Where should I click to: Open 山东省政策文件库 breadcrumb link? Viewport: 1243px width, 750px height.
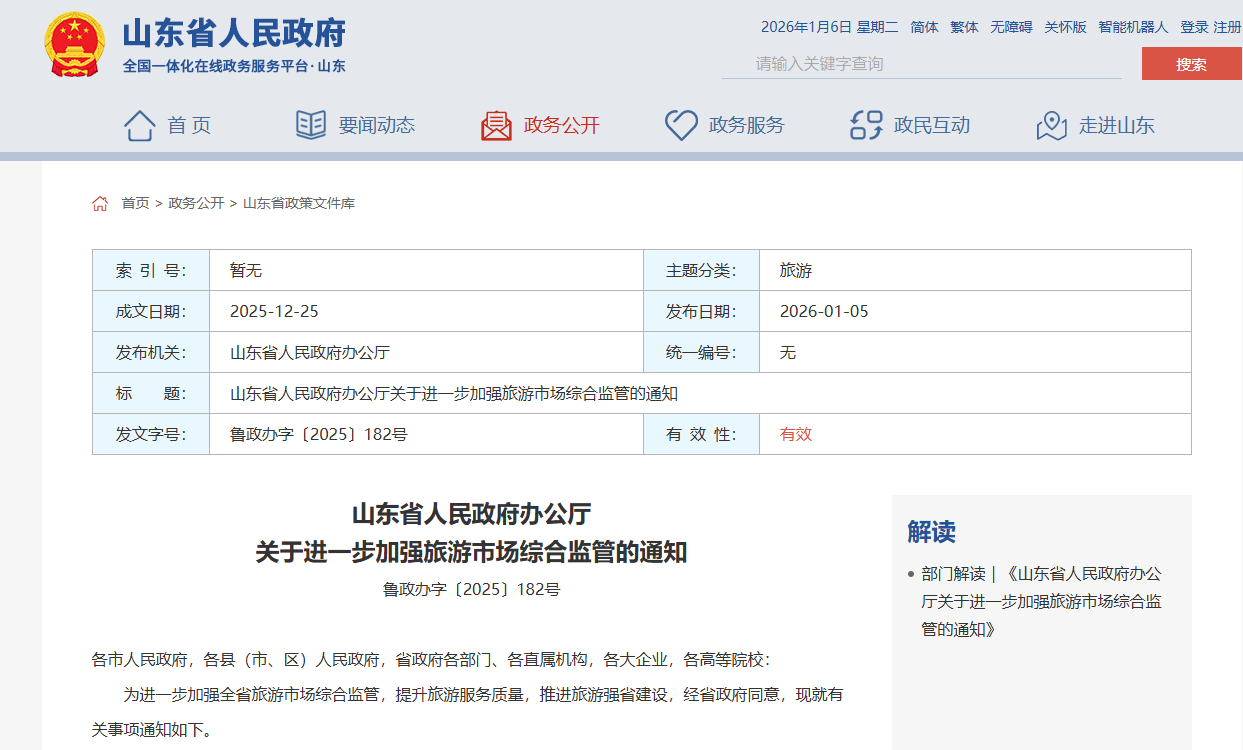[299, 204]
